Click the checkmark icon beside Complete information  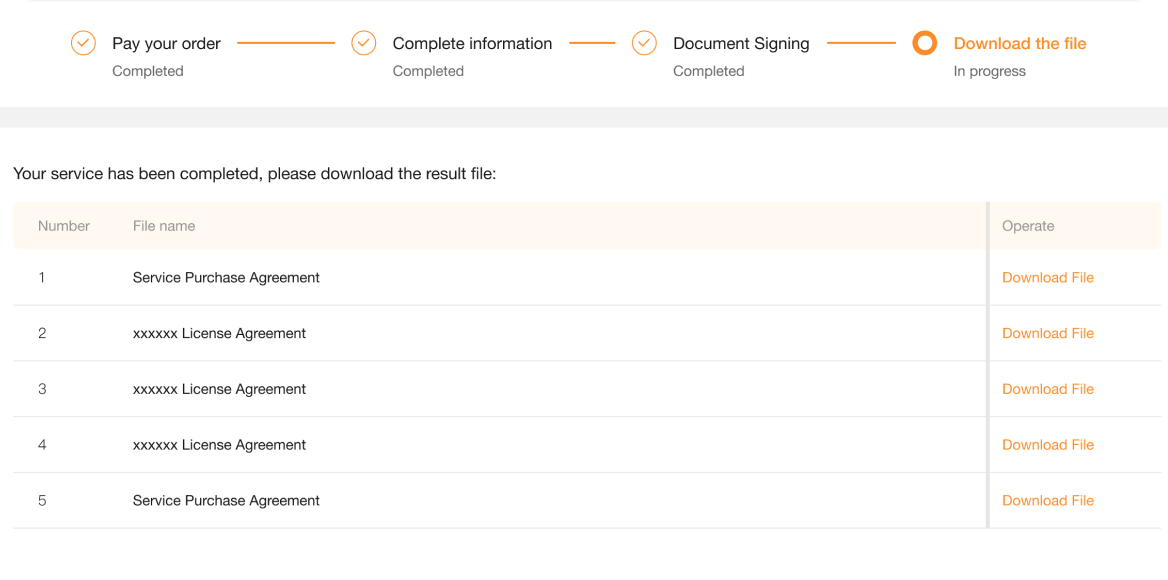point(364,43)
